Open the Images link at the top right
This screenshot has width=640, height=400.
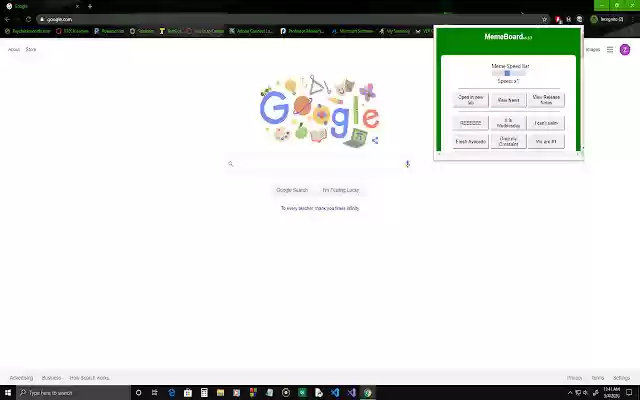click(593, 49)
